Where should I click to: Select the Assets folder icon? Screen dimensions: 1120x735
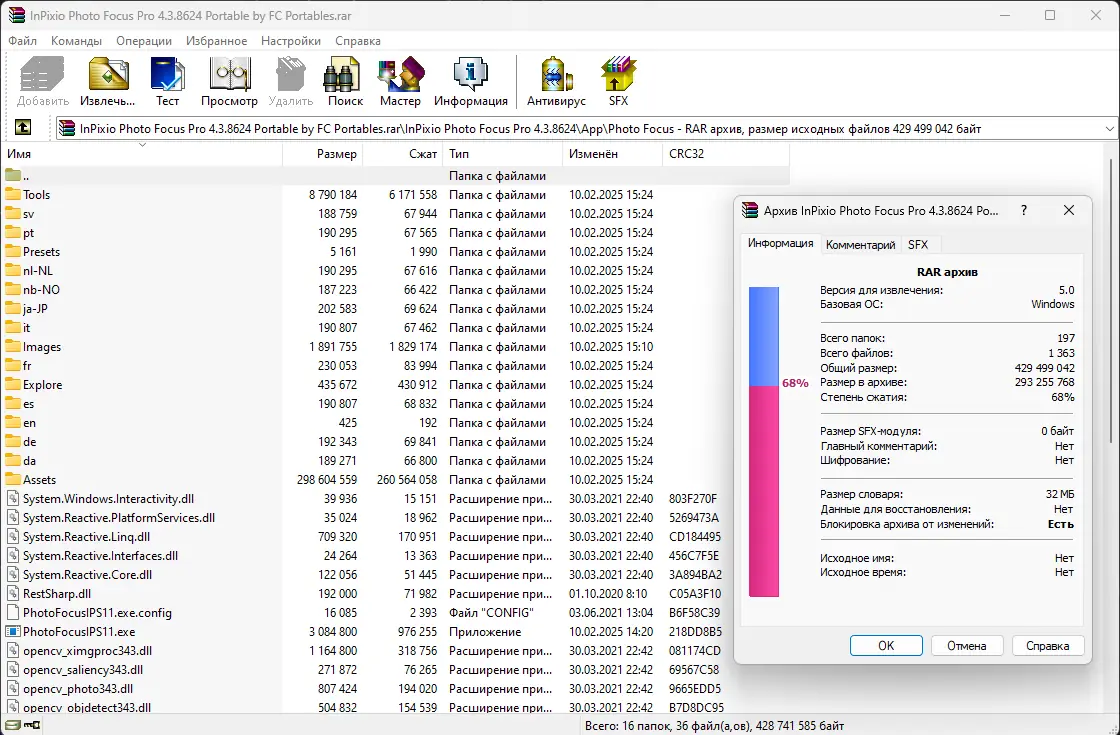point(13,479)
